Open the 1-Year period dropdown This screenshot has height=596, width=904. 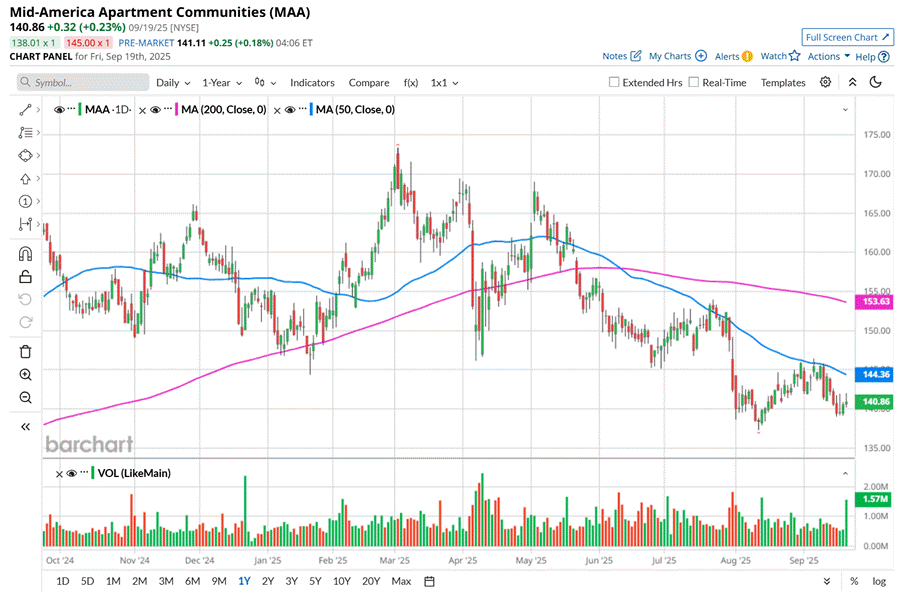(x=222, y=82)
